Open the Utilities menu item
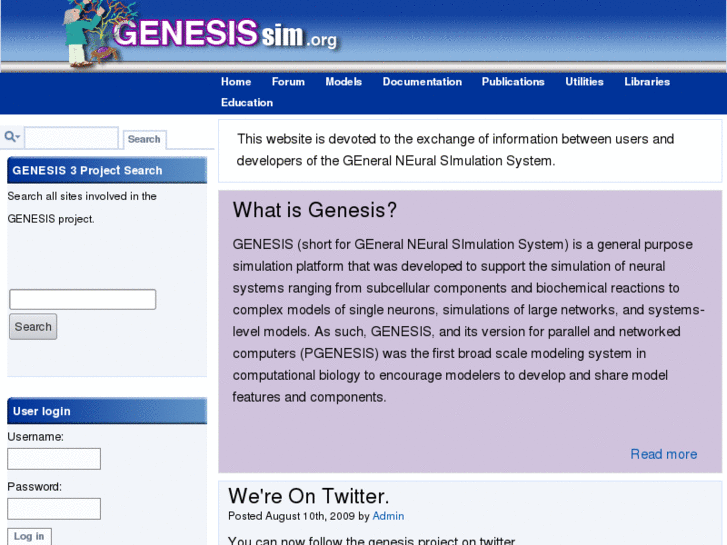The image size is (727, 545). [585, 82]
